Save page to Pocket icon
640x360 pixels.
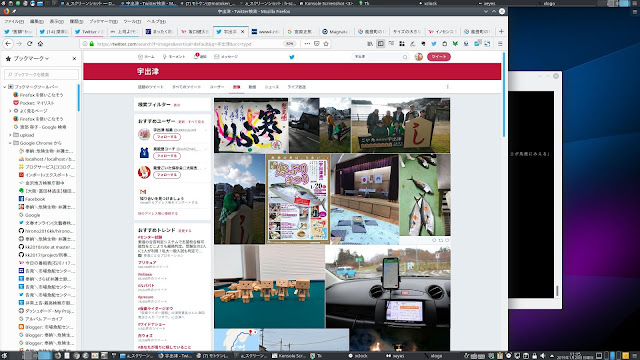[x=316, y=44]
